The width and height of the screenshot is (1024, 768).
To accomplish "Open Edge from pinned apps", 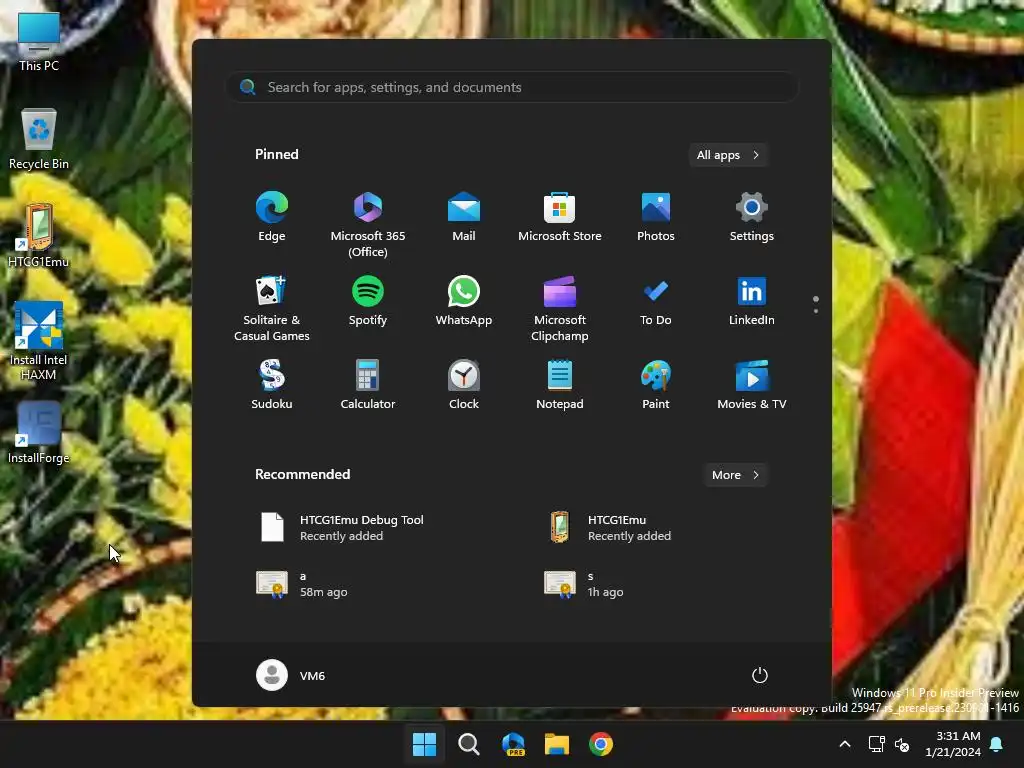I will point(272,217).
